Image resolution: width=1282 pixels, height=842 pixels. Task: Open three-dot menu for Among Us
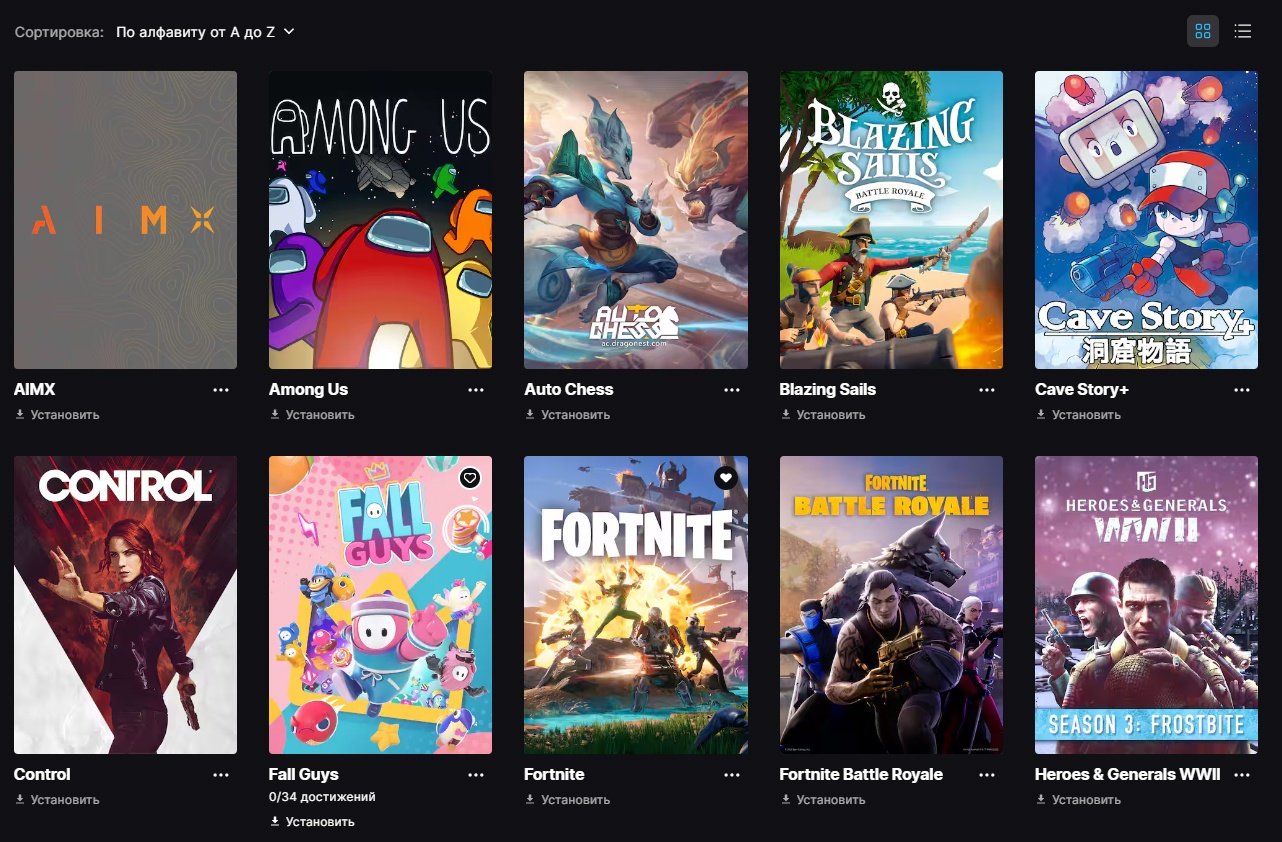pos(476,390)
